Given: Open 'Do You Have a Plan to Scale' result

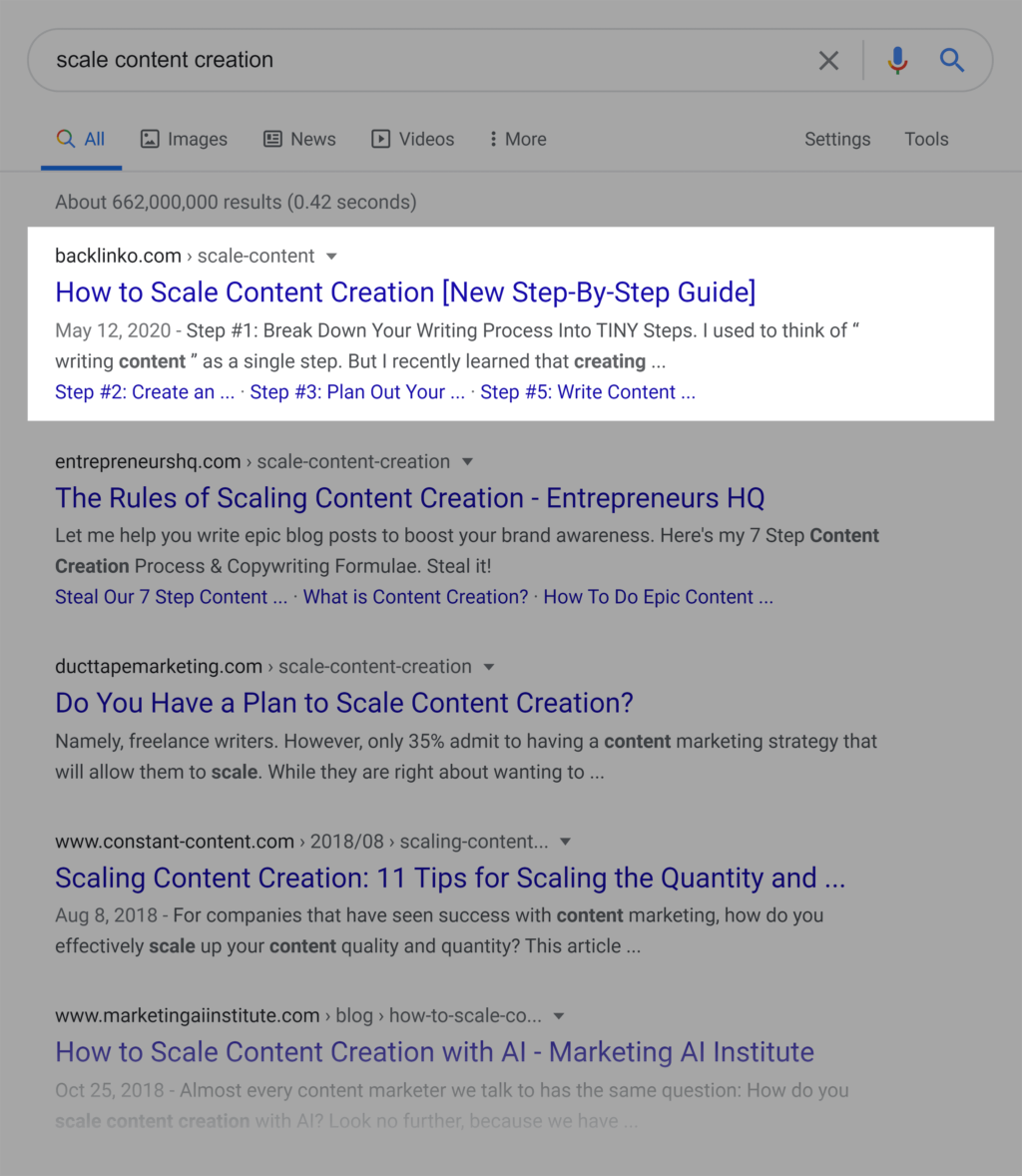Looking at the screenshot, I should [x=344, y=703].
